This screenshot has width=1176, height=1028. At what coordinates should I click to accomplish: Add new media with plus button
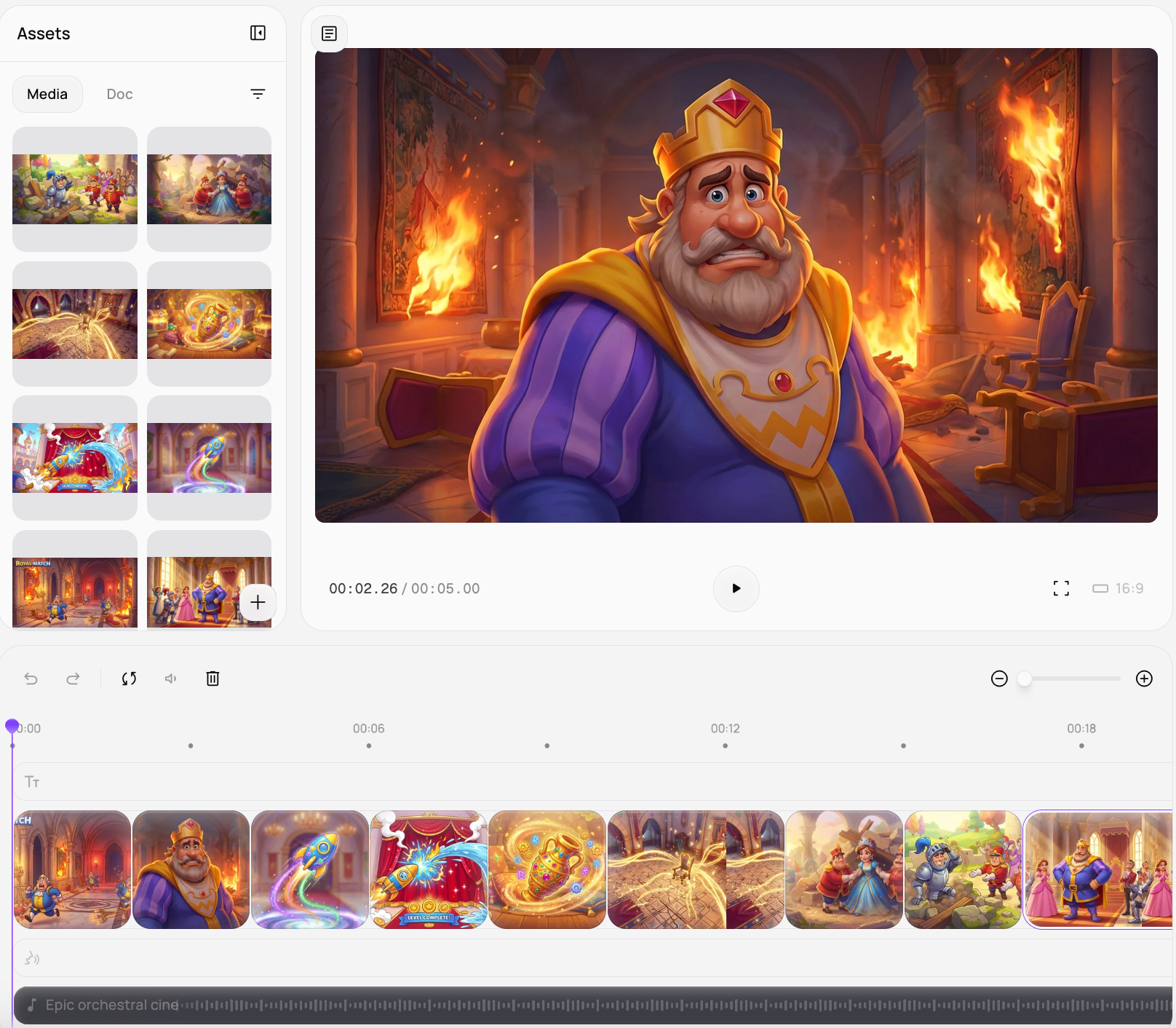click(258, 602)
